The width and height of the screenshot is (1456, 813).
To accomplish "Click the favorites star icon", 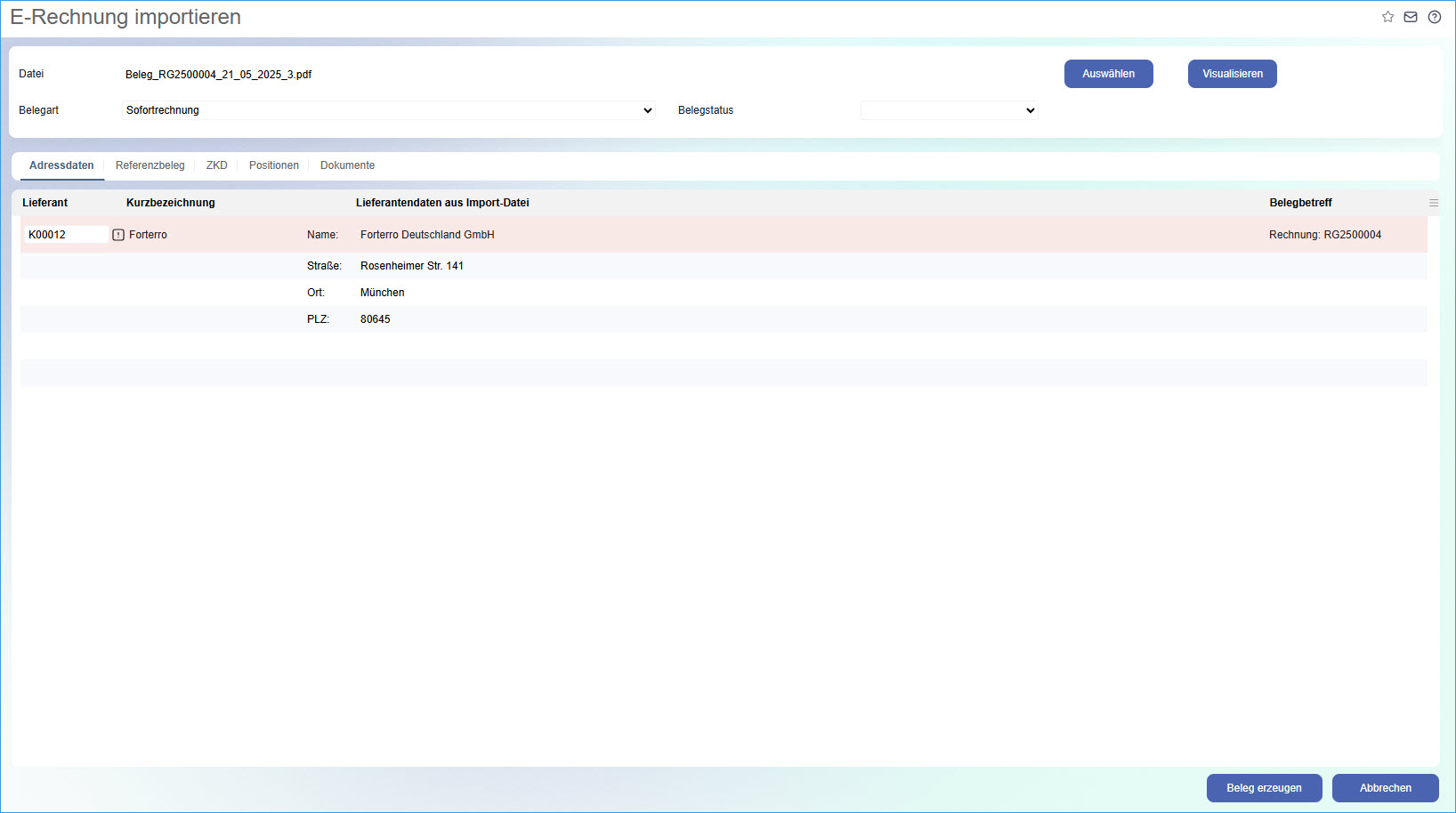I will (1387, 17).
